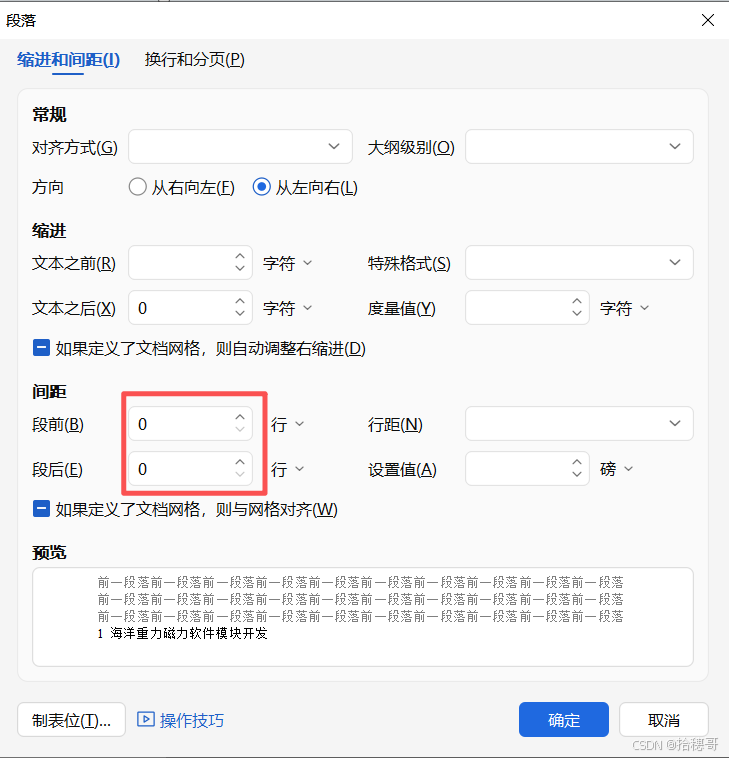729x758 pixels.
Task: Toggle the 与网格对齐 checkbox
Action: pyautogui.click(x=41, y=509)
